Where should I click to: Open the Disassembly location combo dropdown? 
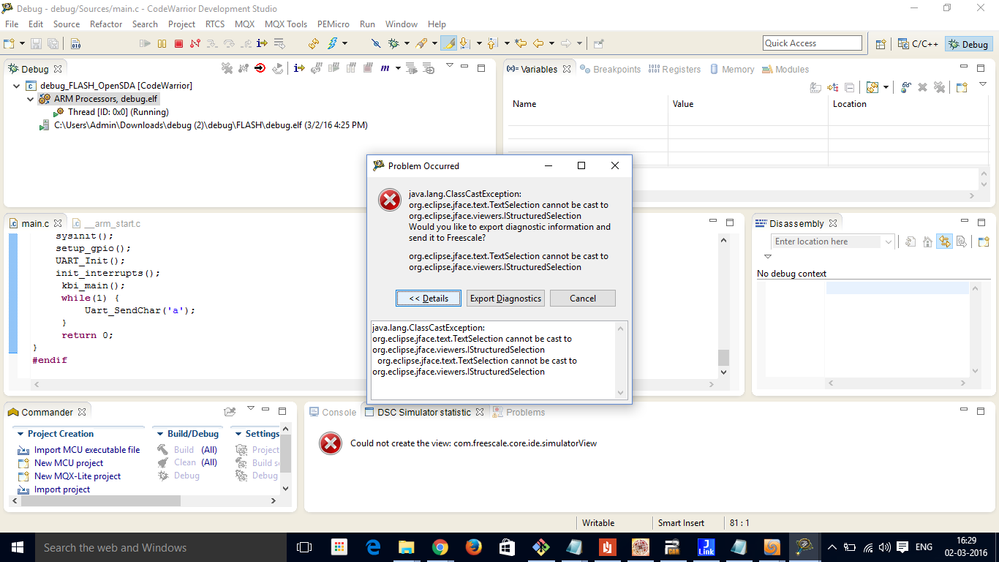[x=888, y=241]
